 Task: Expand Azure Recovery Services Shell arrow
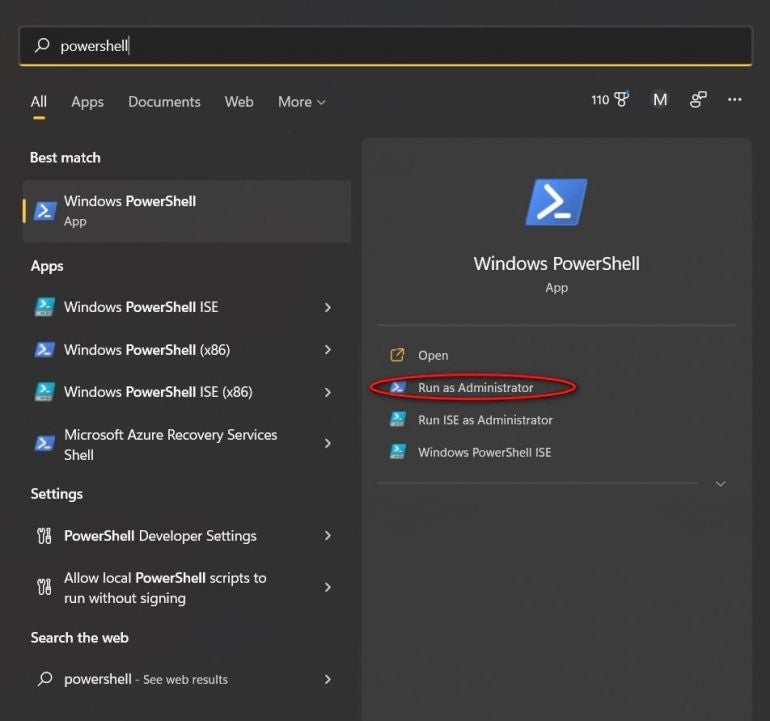[328, 444]
